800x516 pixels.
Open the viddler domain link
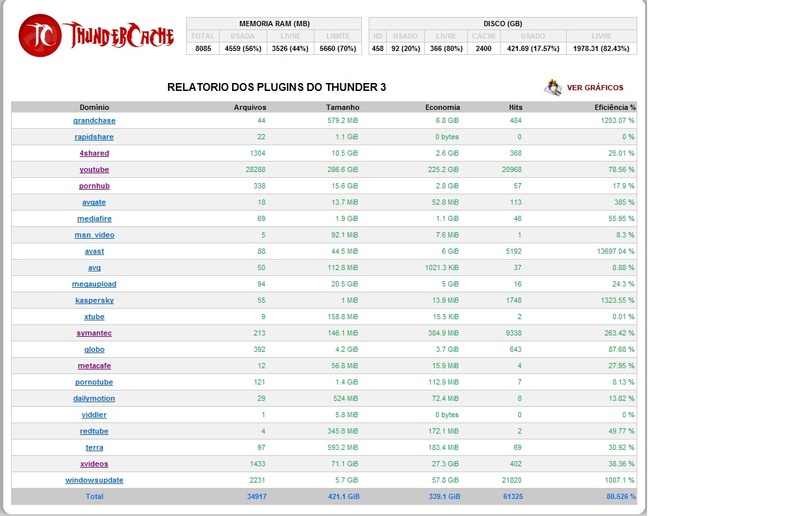pyautogui.click(x=94, y=414)
